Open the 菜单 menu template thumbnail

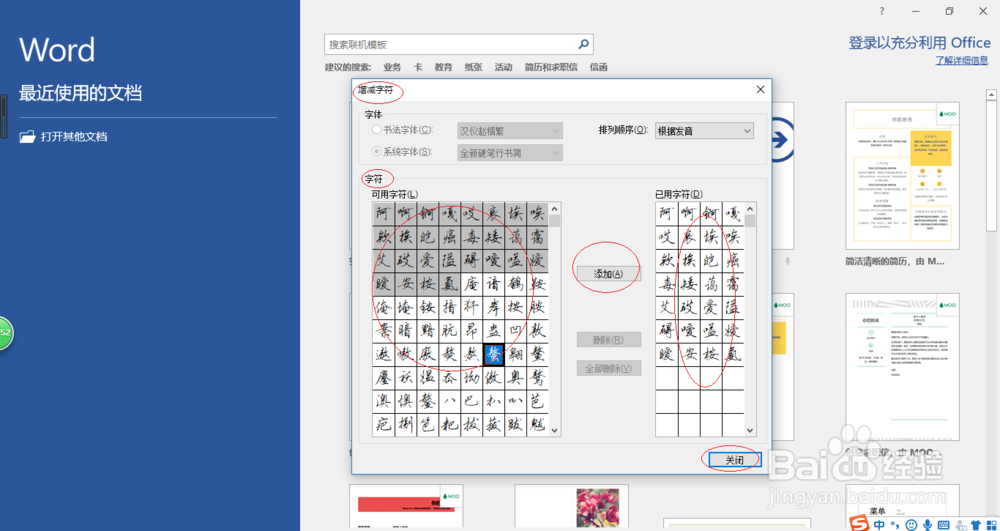[x=902, y=507]
